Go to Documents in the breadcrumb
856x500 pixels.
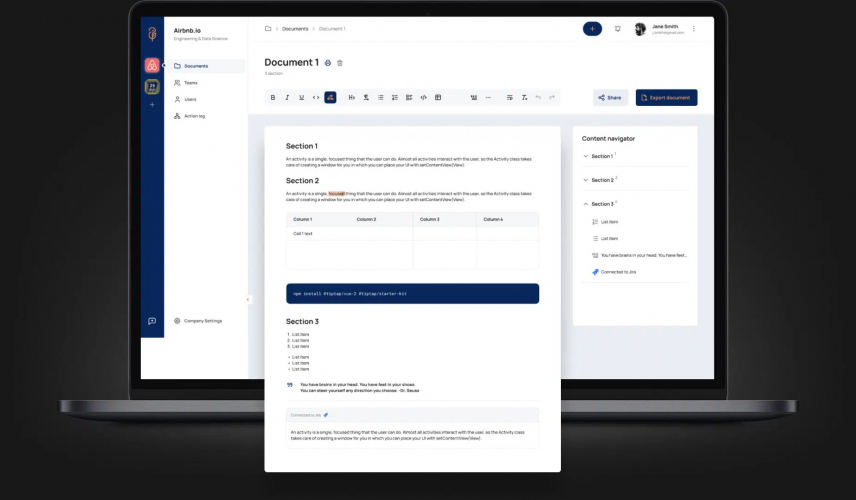pos(295,29)
